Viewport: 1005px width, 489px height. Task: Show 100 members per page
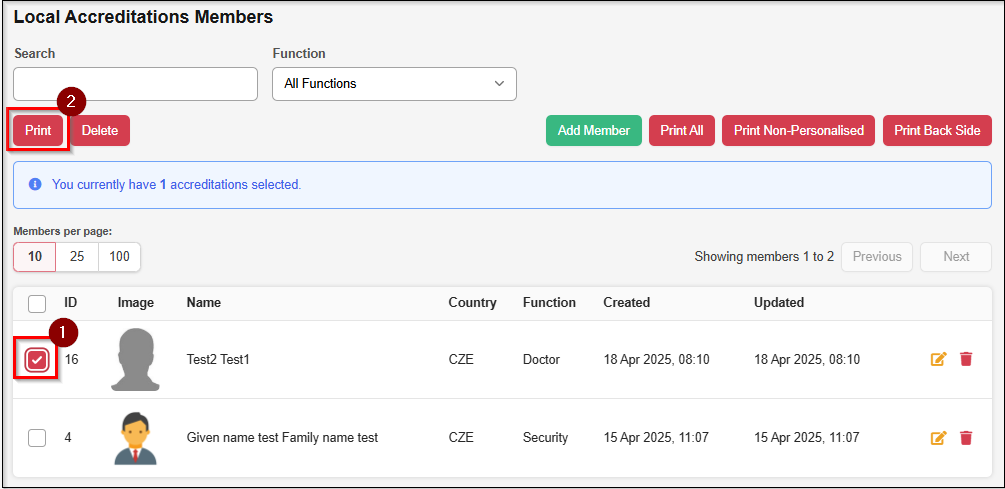[119, 257]
